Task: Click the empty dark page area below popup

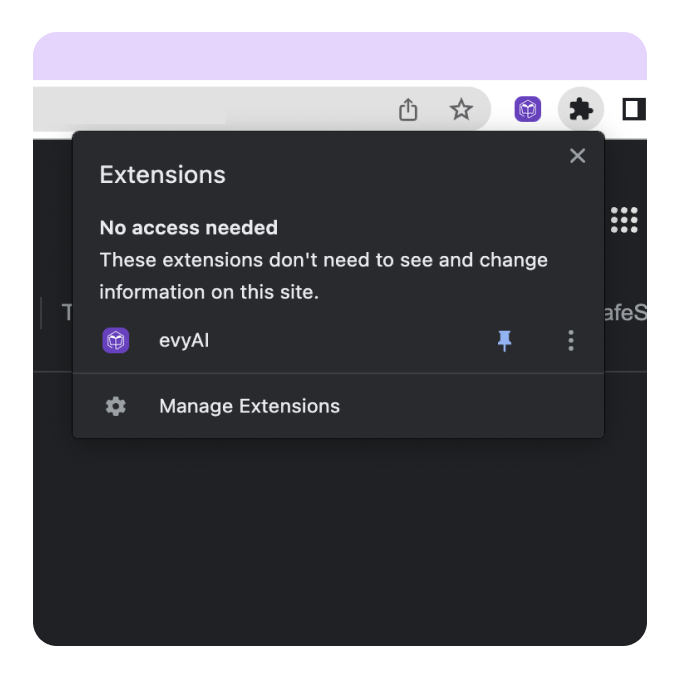Action: [340, 540]
